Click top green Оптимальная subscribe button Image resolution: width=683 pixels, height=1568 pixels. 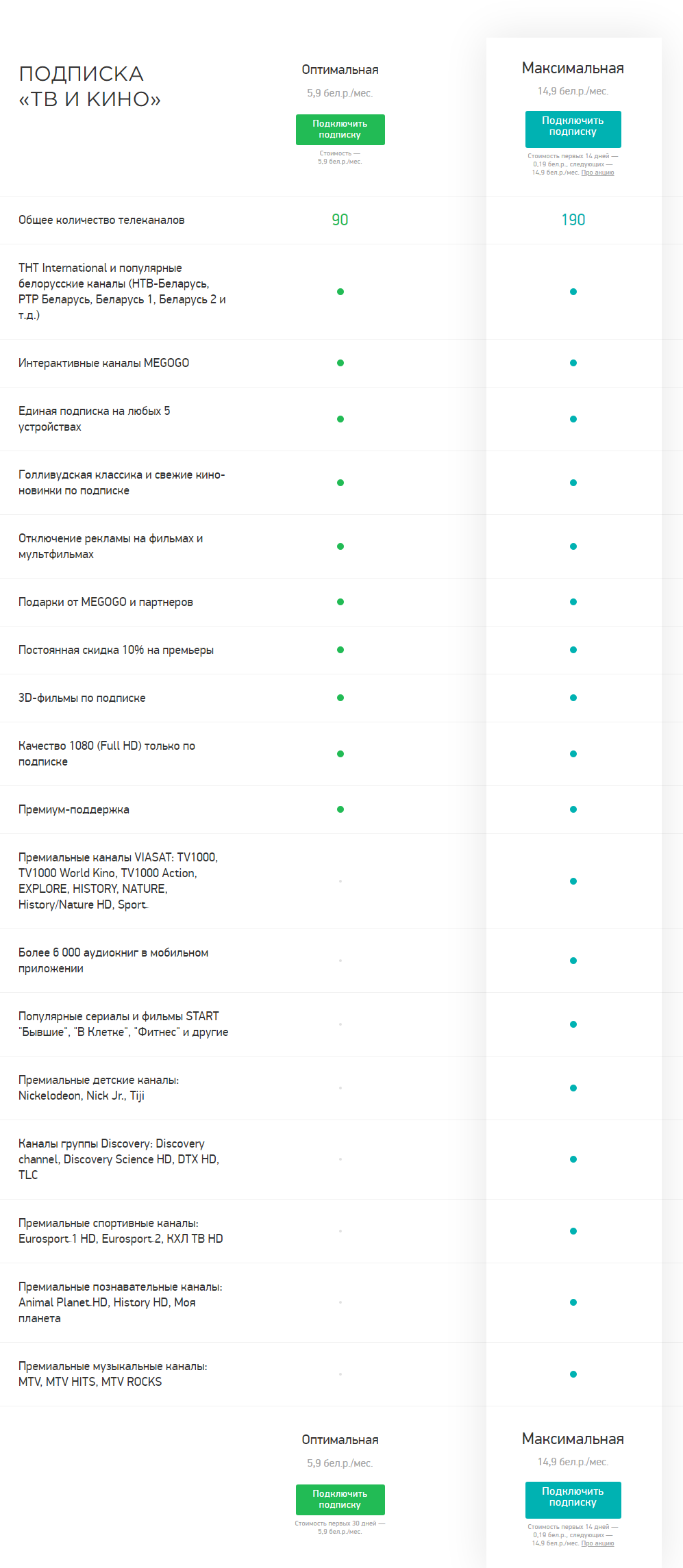pyautogui.click(x=340, y=129)
